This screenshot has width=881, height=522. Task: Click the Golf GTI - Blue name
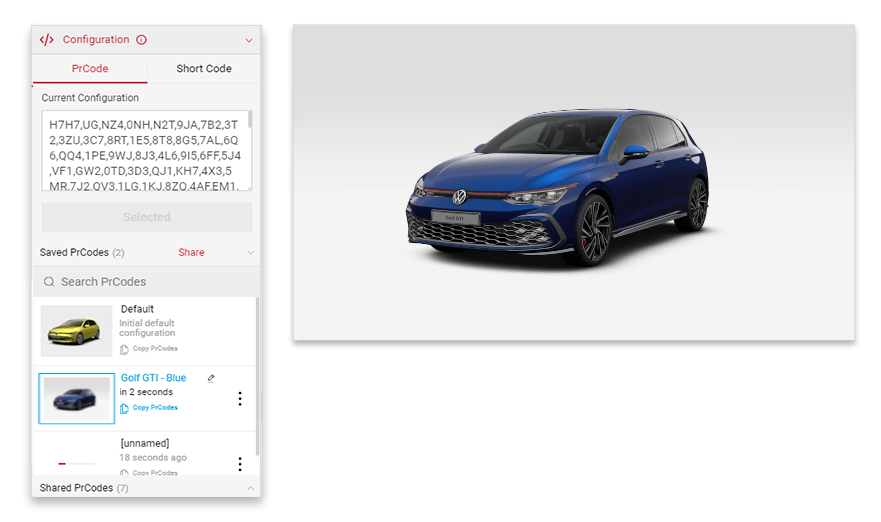153,378
